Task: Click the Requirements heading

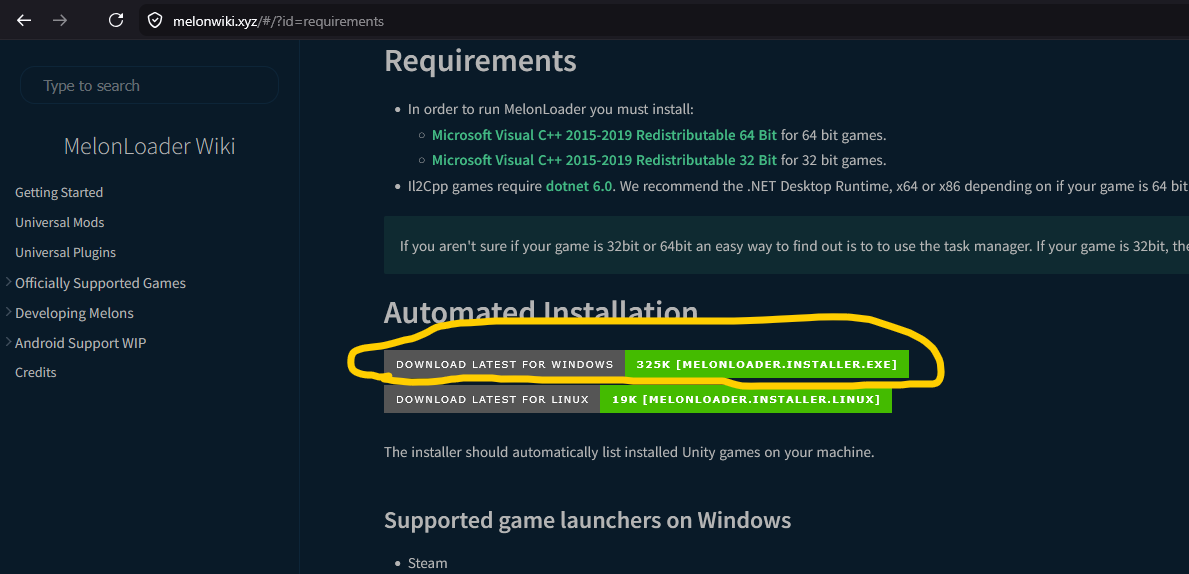Action: (481, 60)
